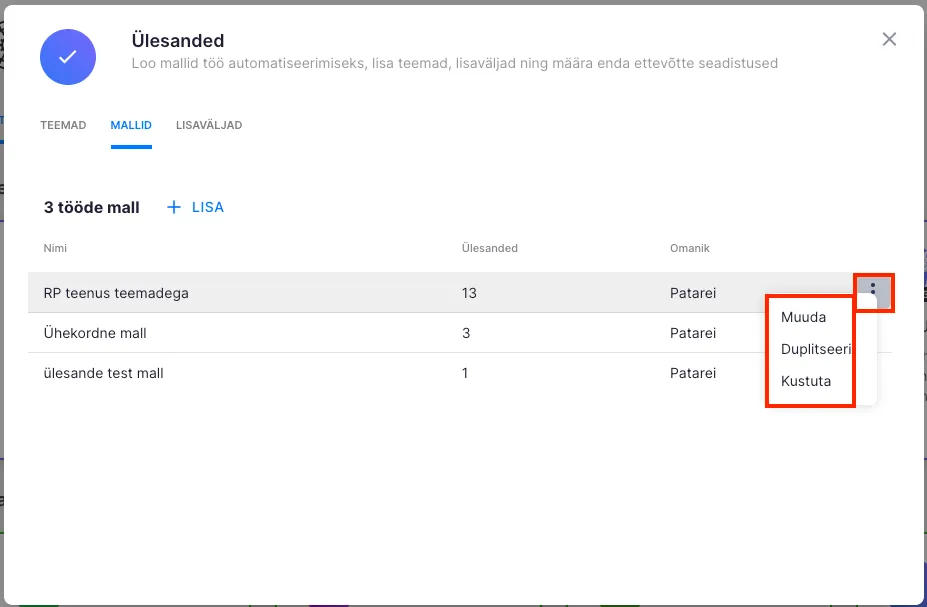Image resolution: width=927 pixels, height=607 pixels.
Task: Open the RP teenus teemadega template
Action: pos(116,293)
